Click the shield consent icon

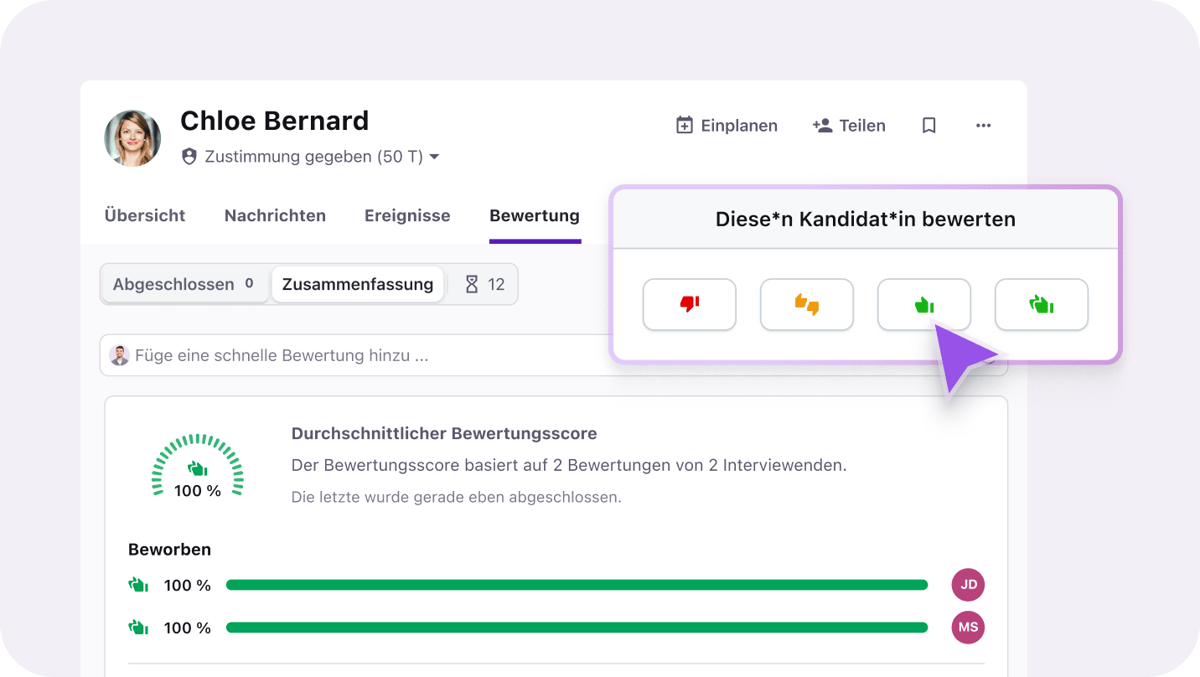click(x=189, y=157)
